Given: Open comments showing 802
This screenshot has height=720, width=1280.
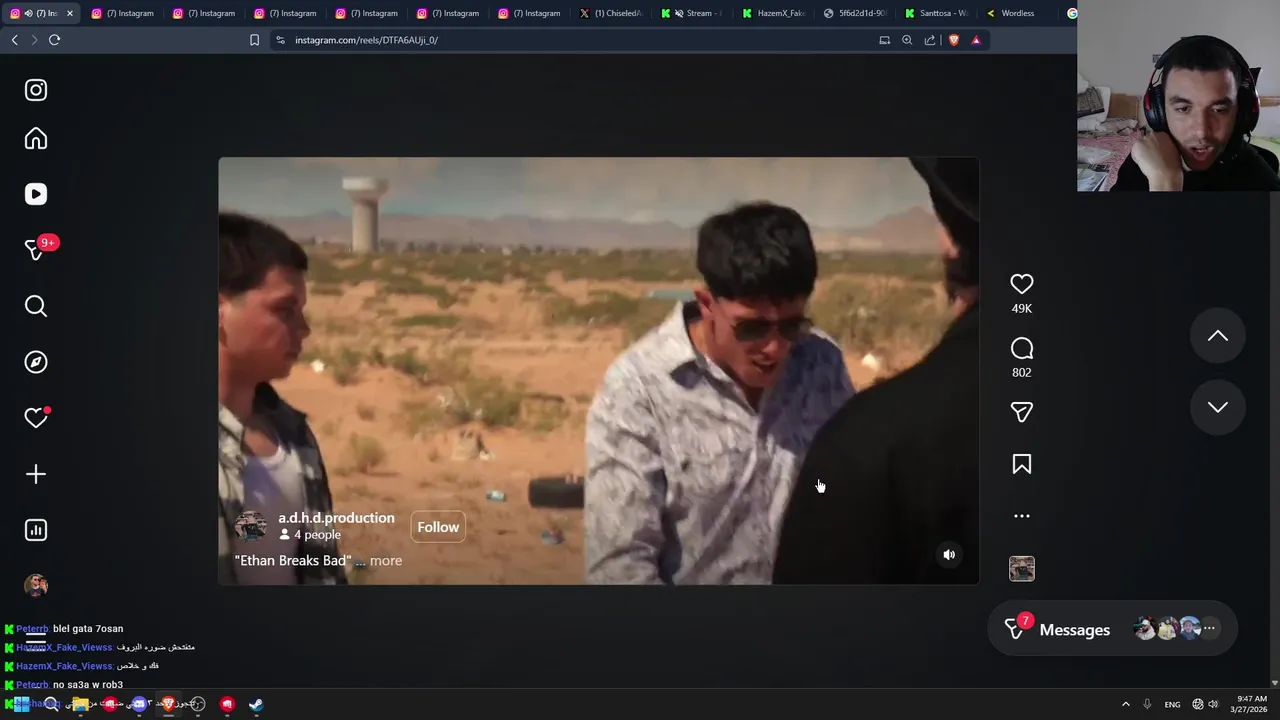Looking at the screenshot, I should tap(1021, 348).
